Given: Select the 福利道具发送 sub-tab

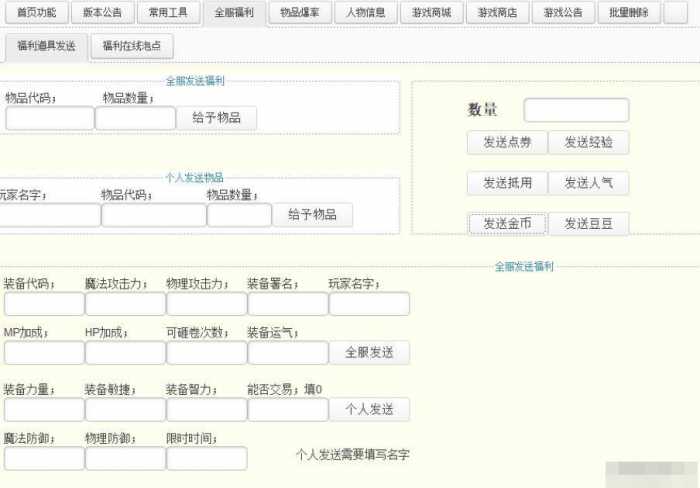Looking at the screenshot, I should tap(46, 46).
